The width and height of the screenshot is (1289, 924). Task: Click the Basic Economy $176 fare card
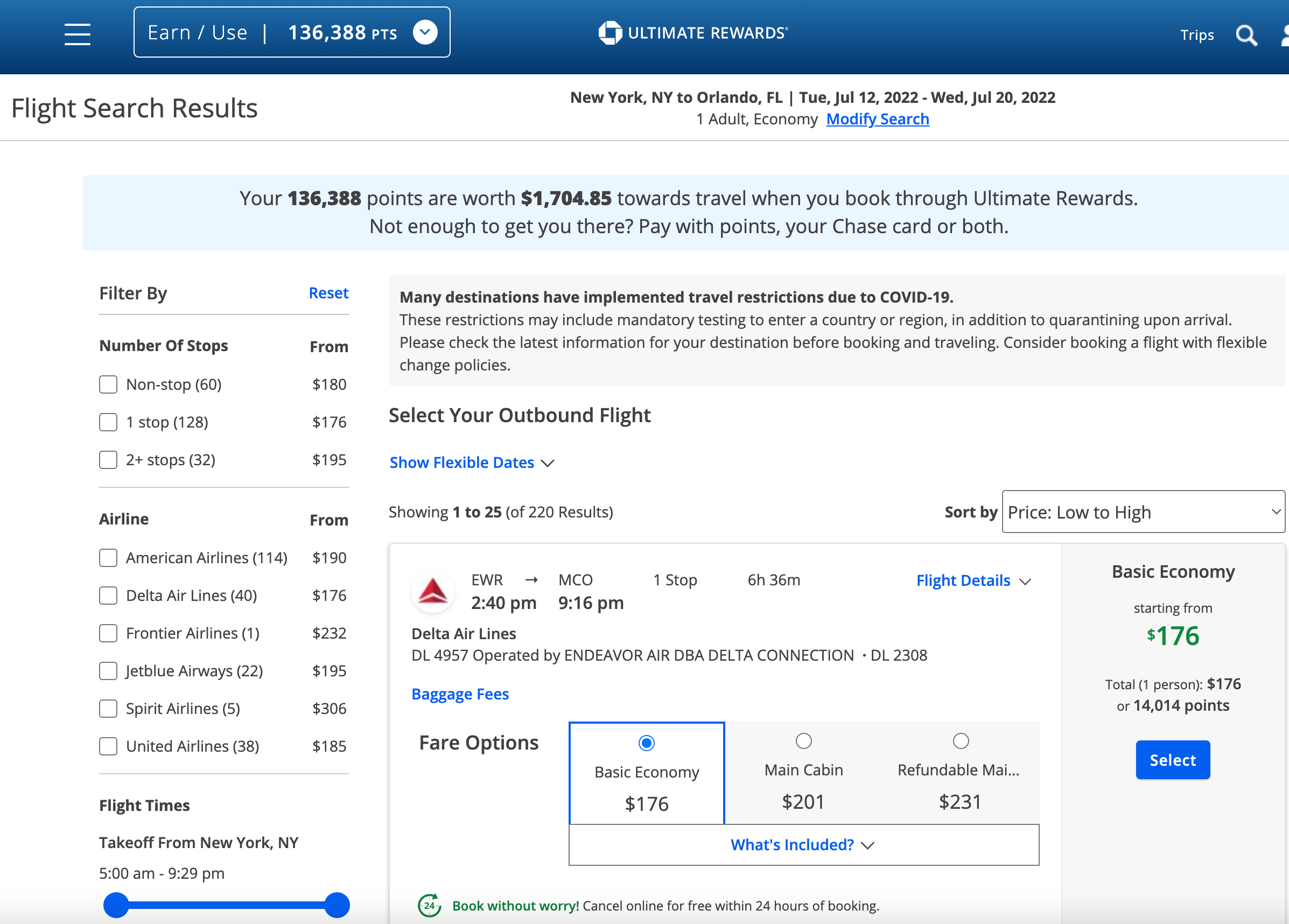(x=647, y=773)
